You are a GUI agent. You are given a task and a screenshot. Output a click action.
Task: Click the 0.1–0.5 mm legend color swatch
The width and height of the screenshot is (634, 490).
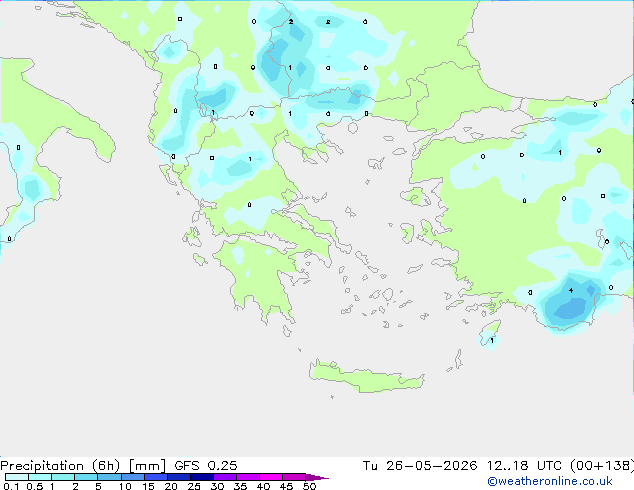tap(17, 477)
